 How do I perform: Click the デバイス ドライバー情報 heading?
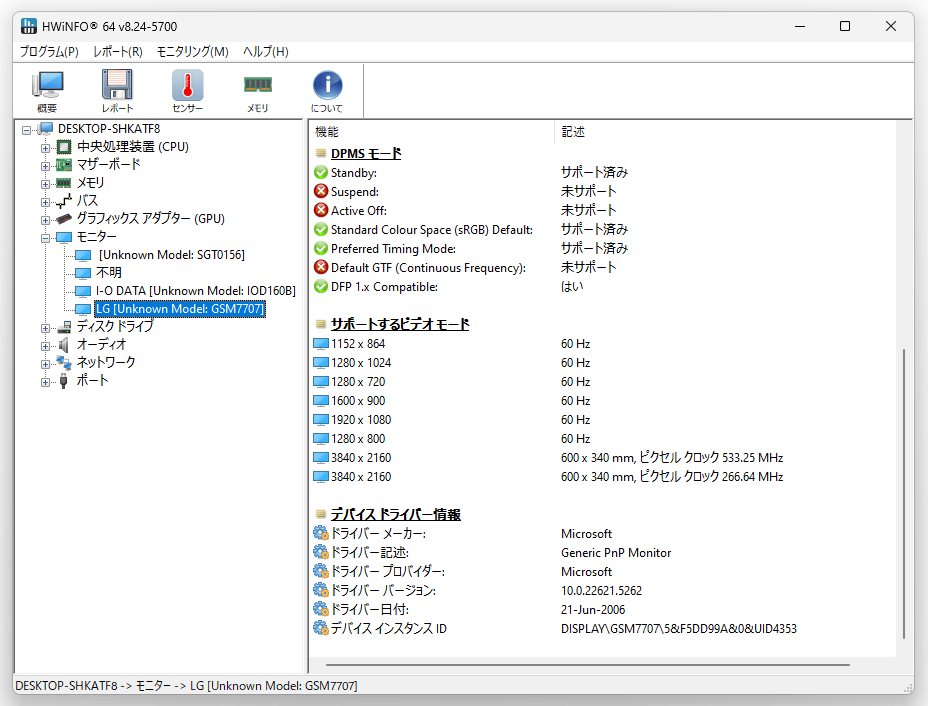[396, 514]
